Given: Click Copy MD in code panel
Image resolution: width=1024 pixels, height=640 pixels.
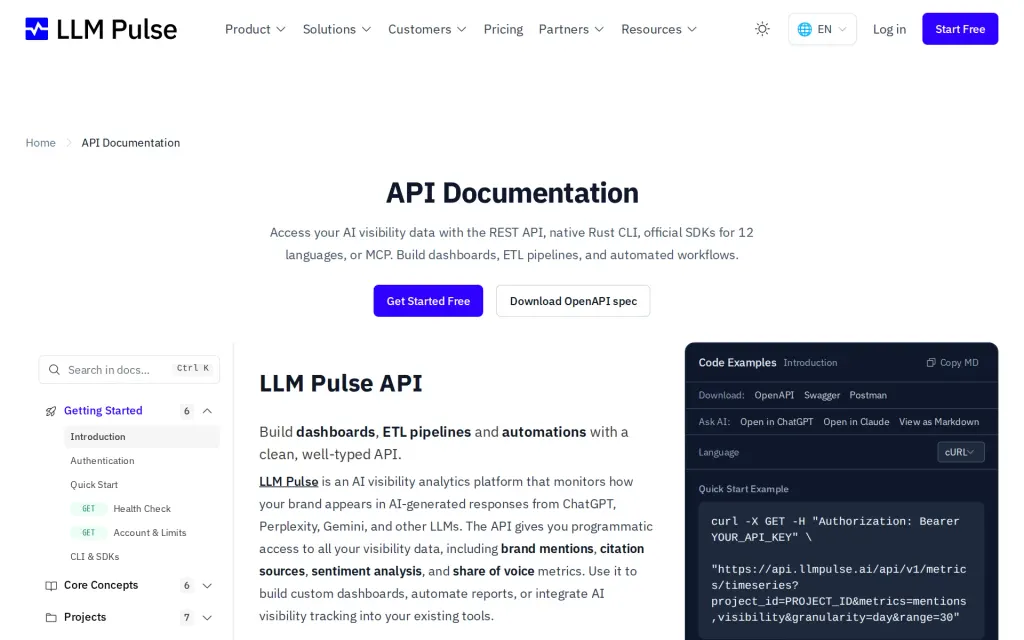Looking at the screenshot, I should (953, 362).
